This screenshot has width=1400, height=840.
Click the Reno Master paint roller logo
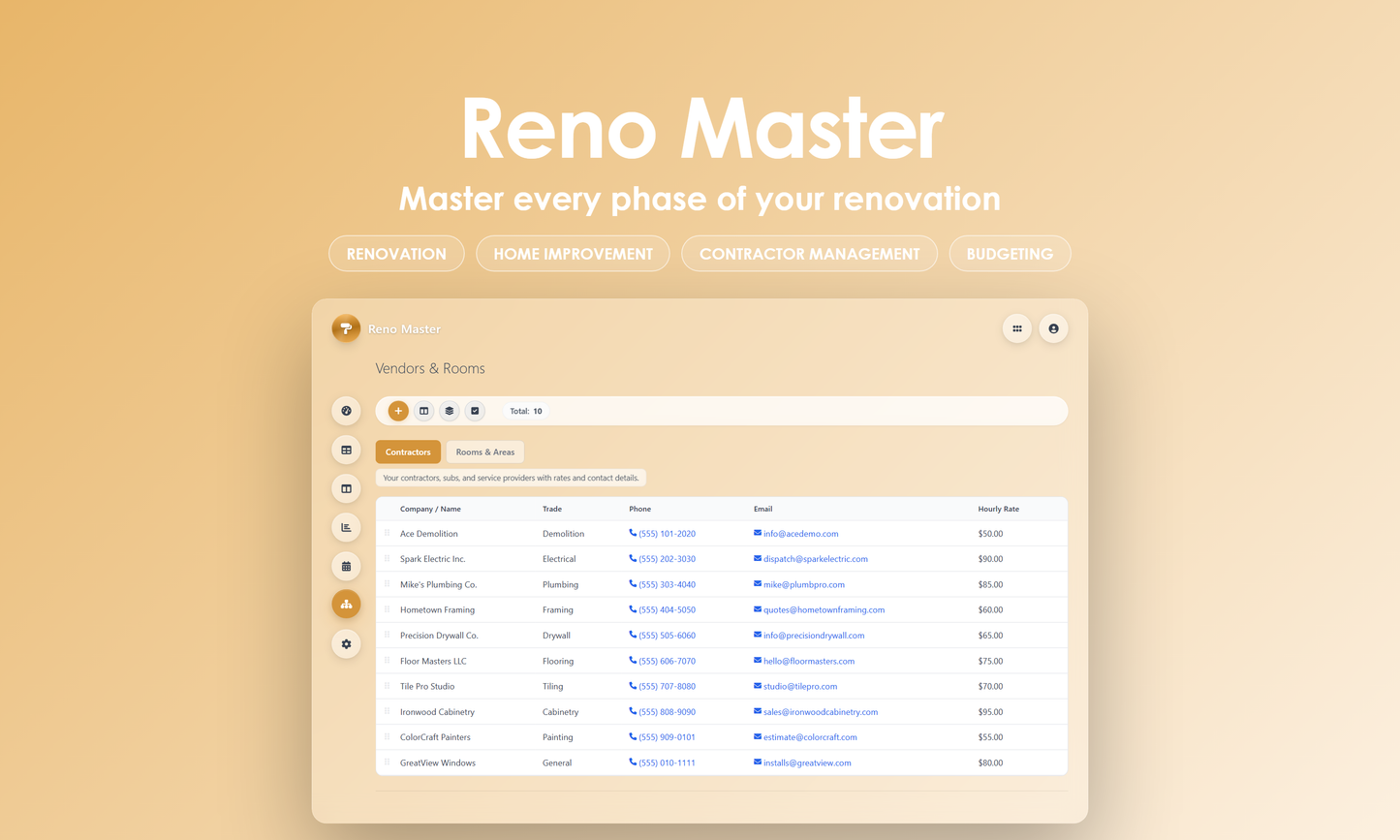point(346,328)
